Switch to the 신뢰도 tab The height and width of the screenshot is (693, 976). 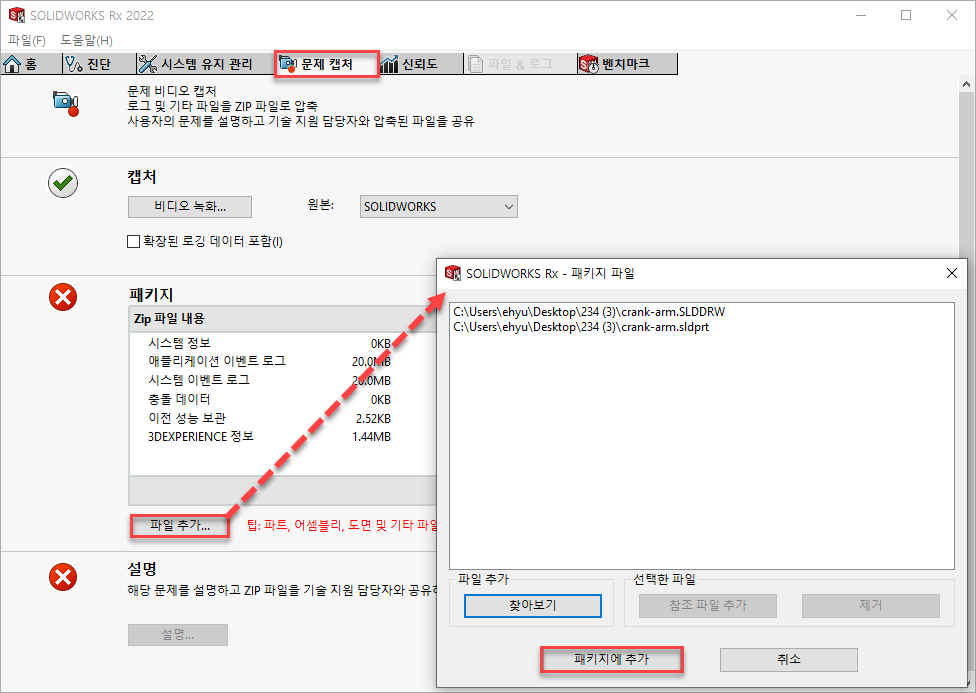point(420,64)
